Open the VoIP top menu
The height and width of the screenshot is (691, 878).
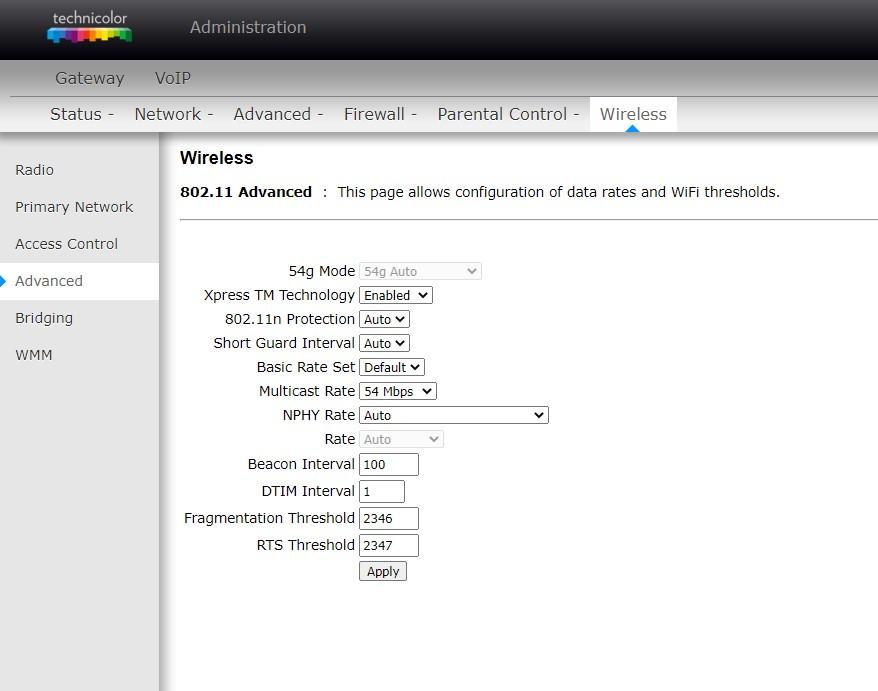pos(173,78)
